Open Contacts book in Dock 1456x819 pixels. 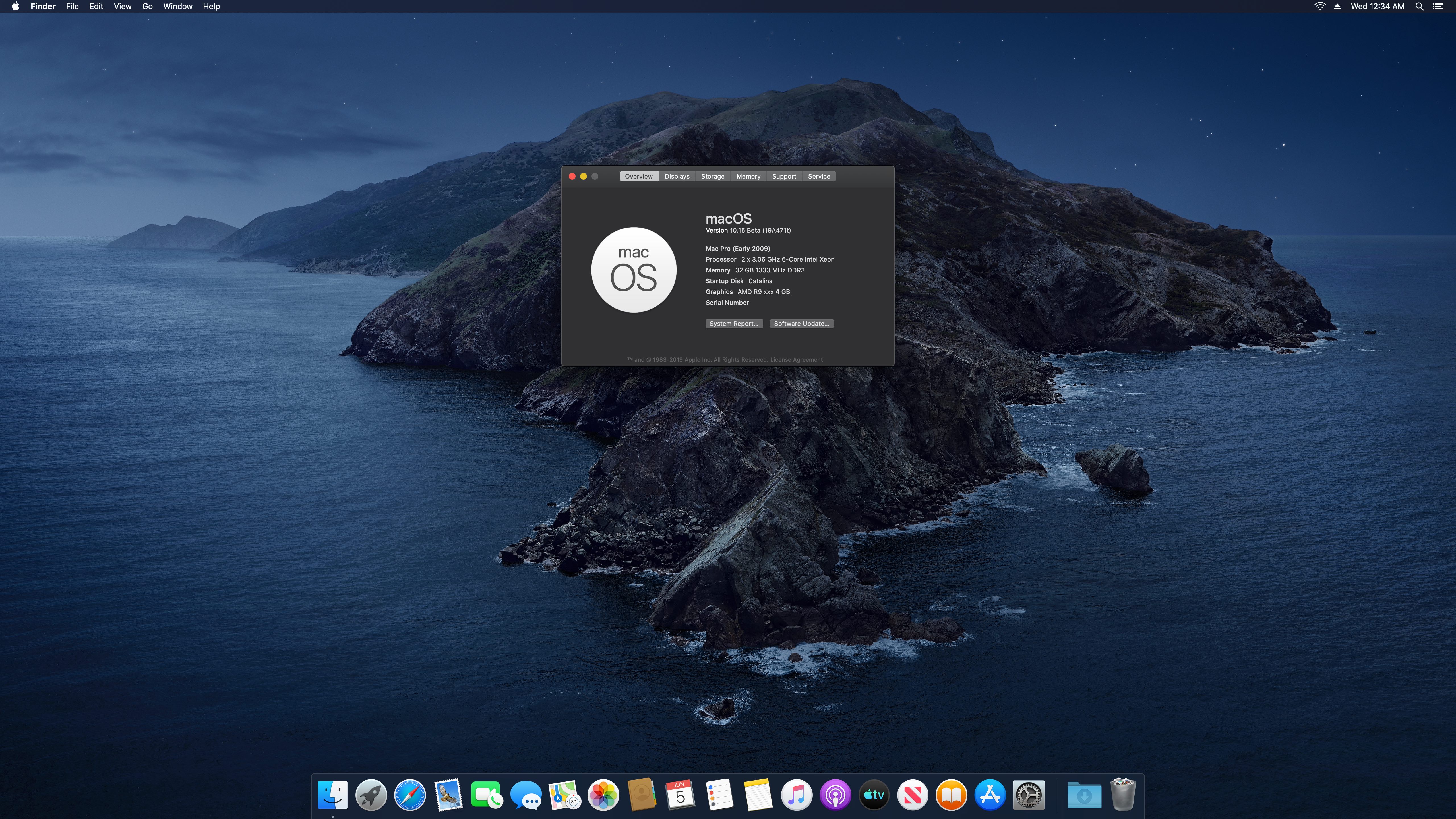(x=642, y=795)
